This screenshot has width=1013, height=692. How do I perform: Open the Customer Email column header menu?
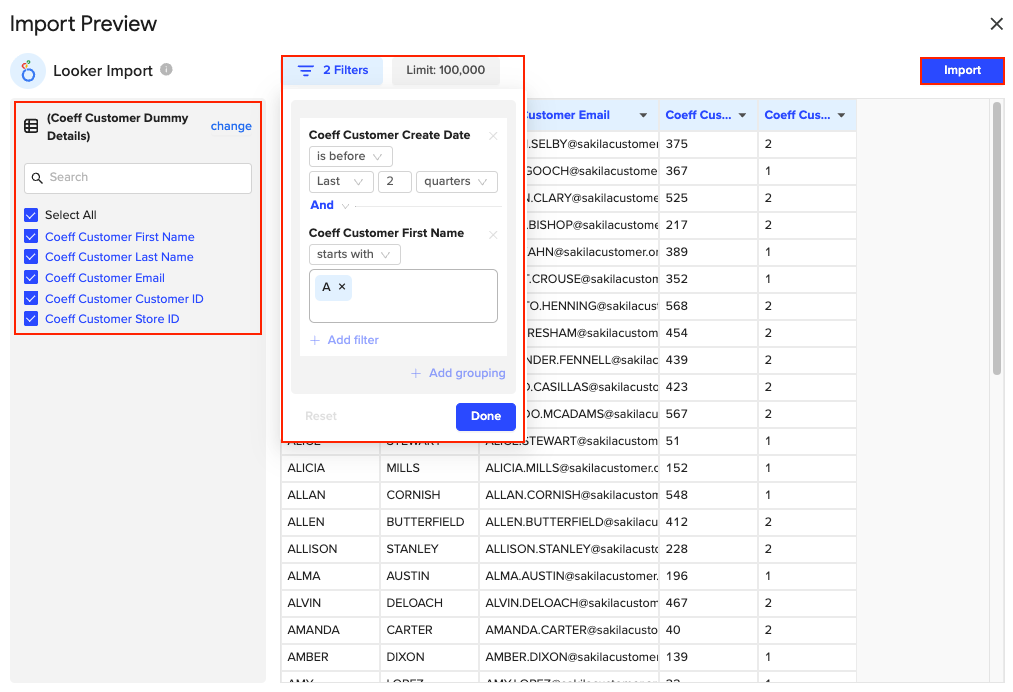[x=643, y=116]
